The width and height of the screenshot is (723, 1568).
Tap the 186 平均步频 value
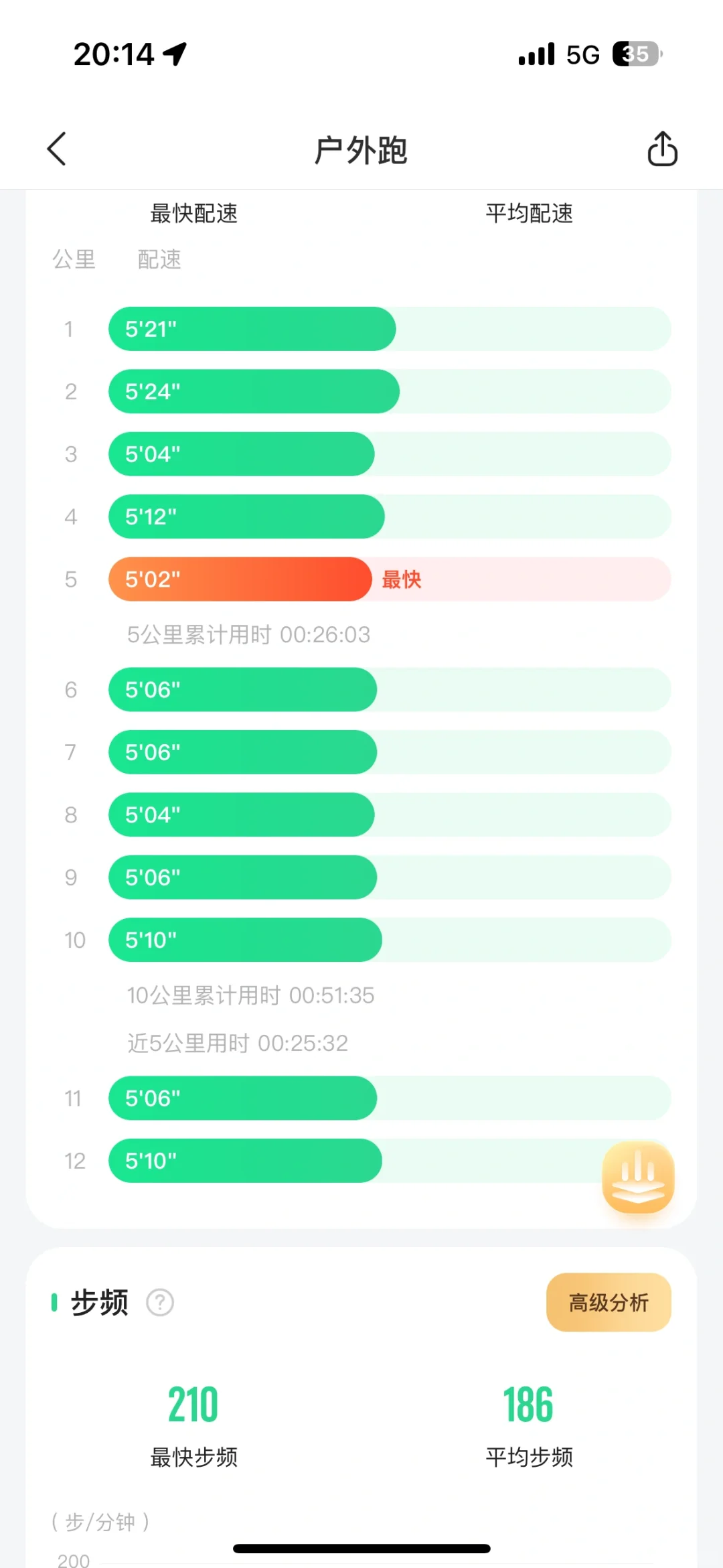(x=528, y=1405)
